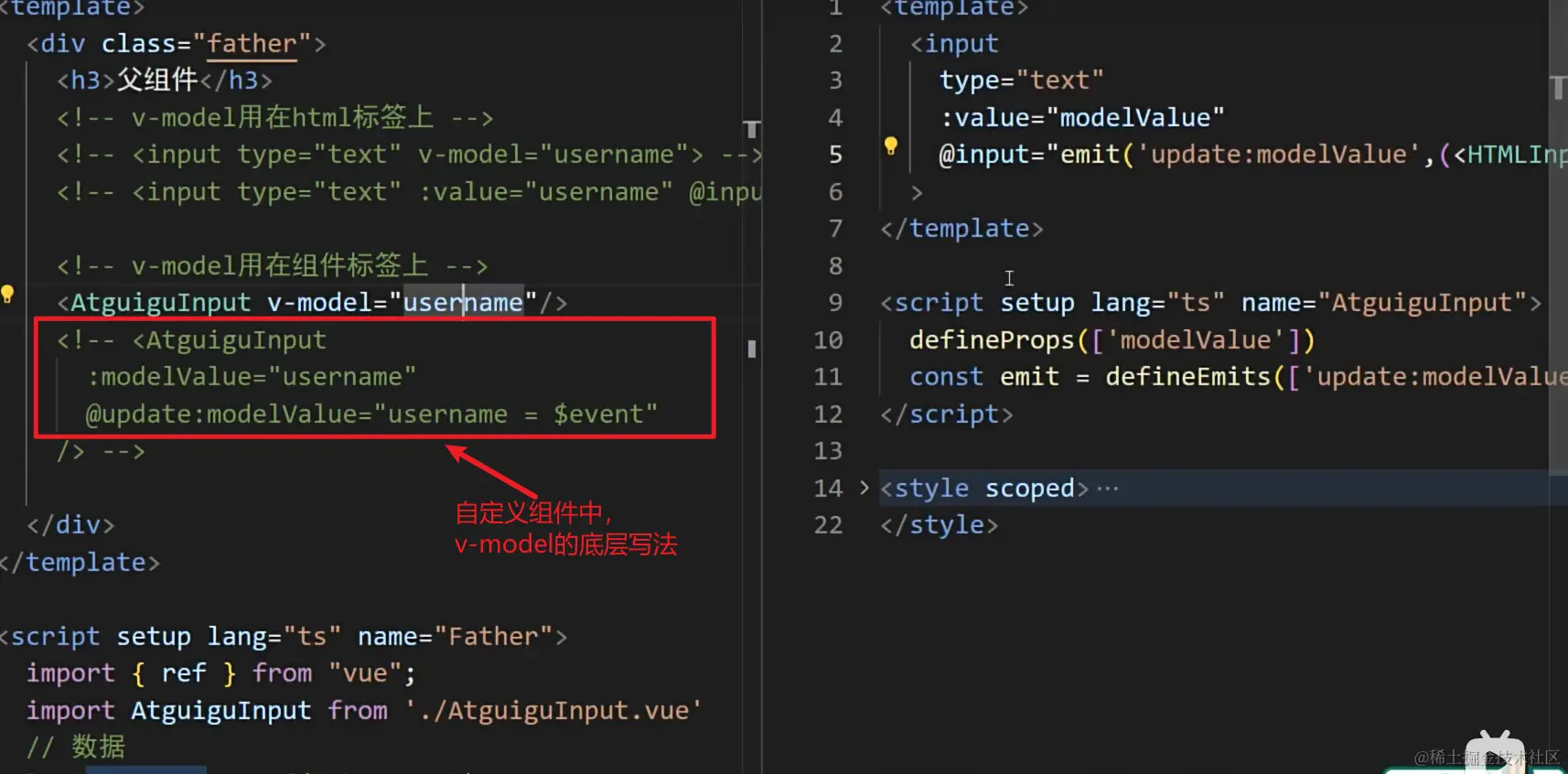The image size is (1568, 774).
Task: Click the </template> tag on line 7
Action: pos(961,229)
